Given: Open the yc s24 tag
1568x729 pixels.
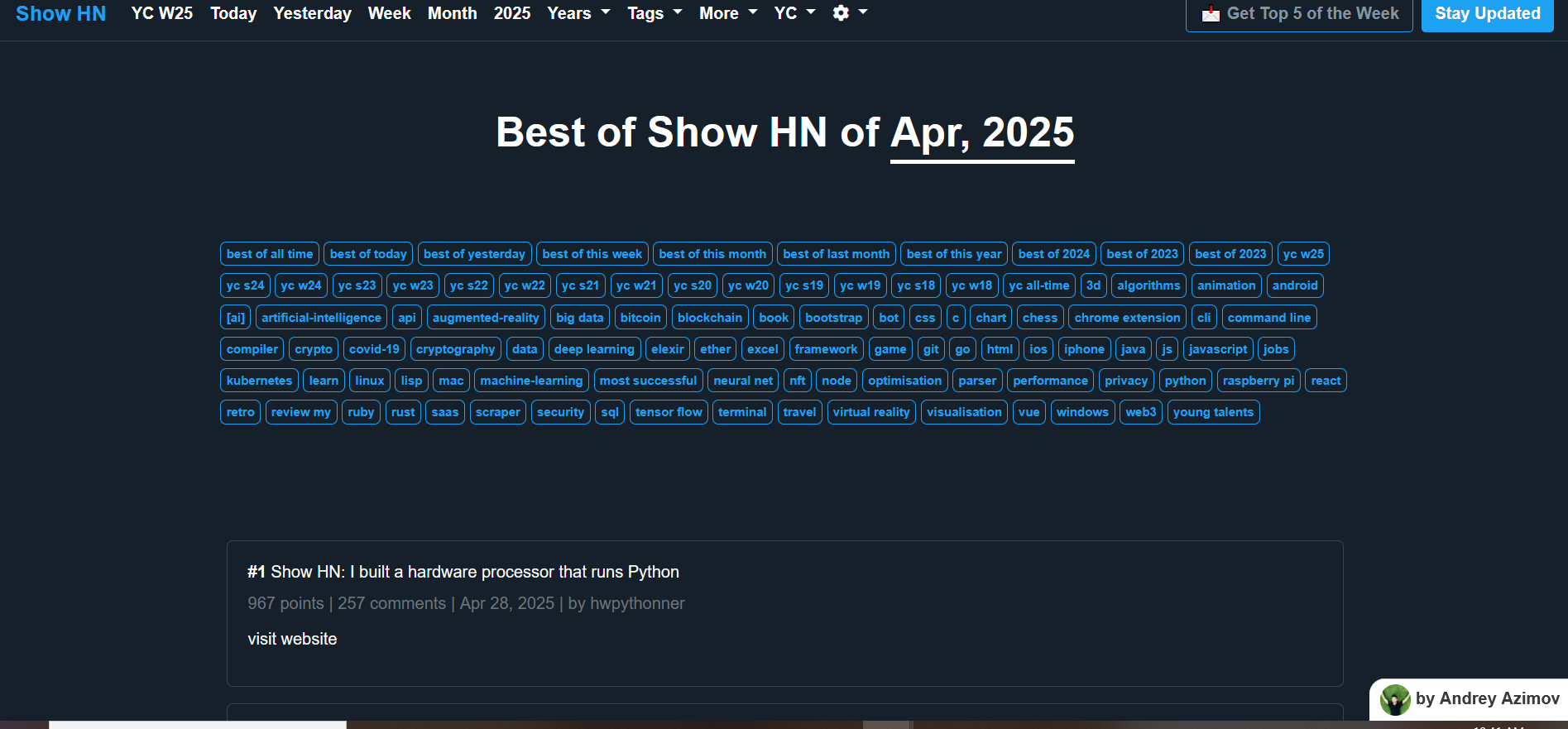Looking at the screenshot, I should tap(246, 285).
